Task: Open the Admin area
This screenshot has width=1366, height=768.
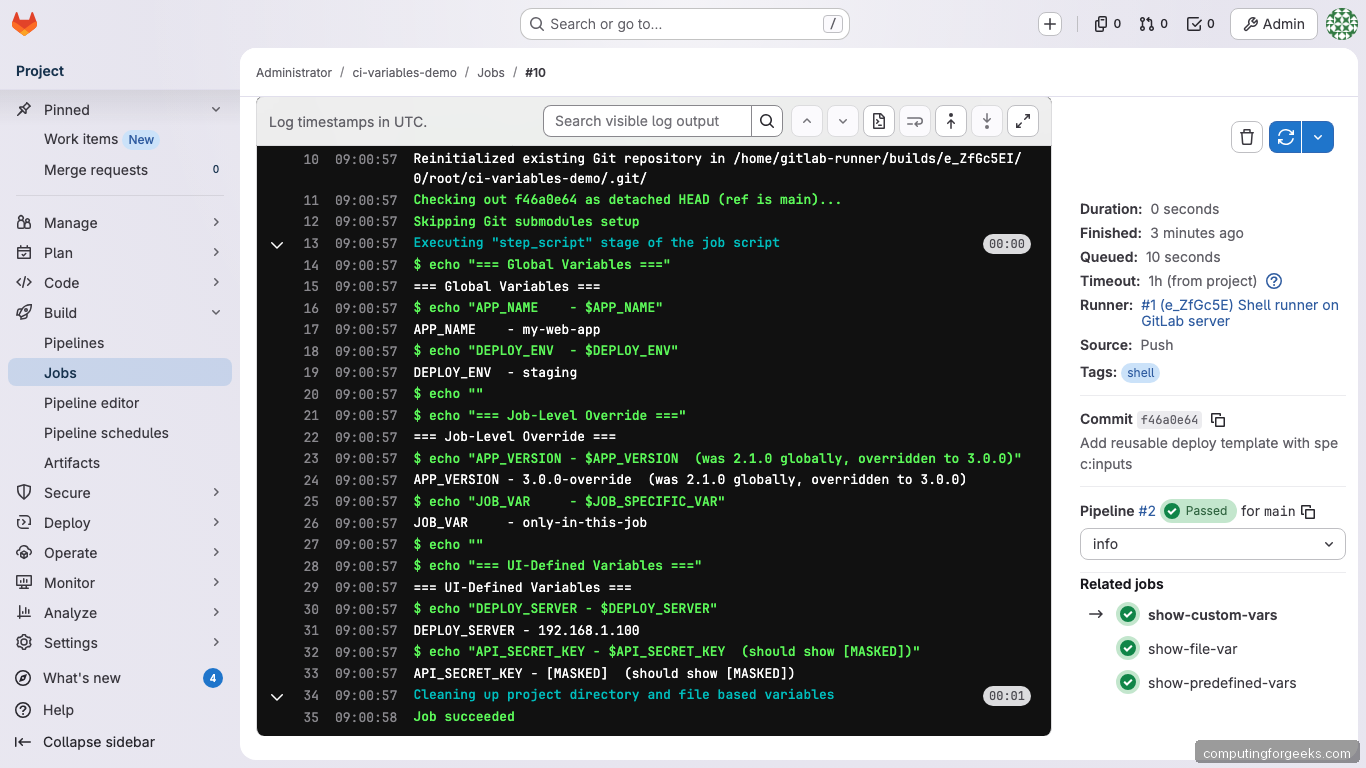Action: click(x=1273, y=23)
